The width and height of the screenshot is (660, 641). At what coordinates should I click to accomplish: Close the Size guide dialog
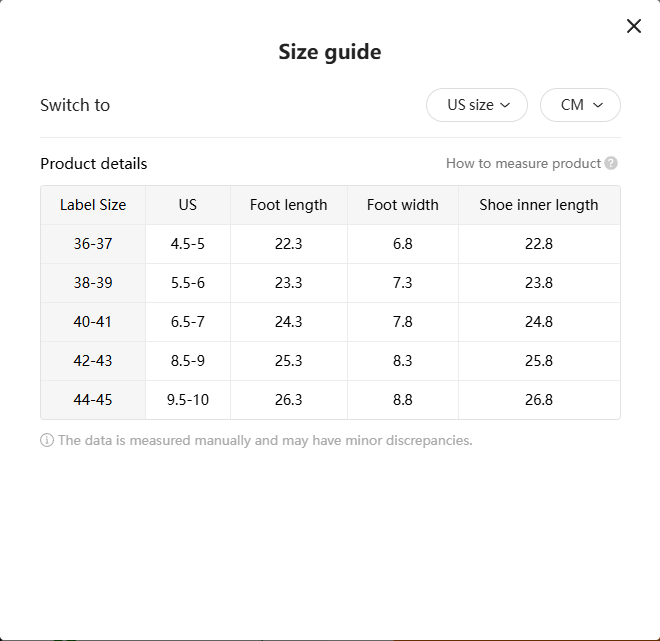(634, 26)
